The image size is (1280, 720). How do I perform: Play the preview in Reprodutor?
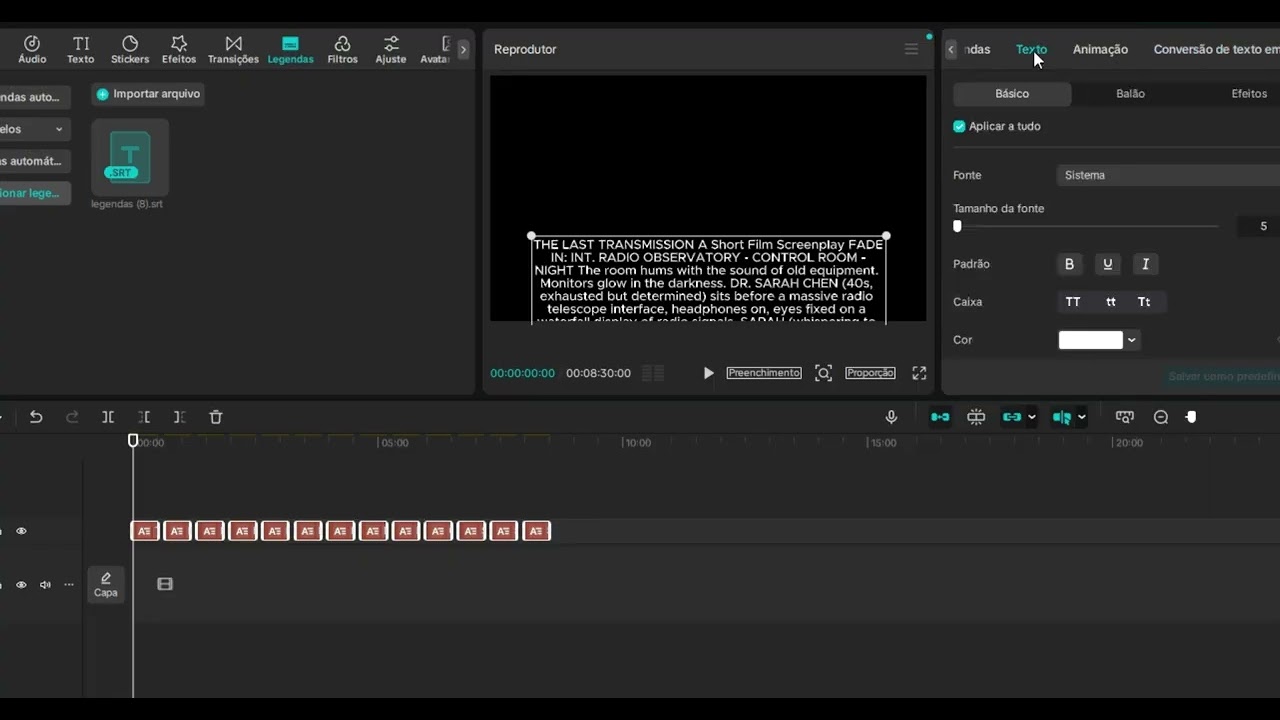point(708,373)
